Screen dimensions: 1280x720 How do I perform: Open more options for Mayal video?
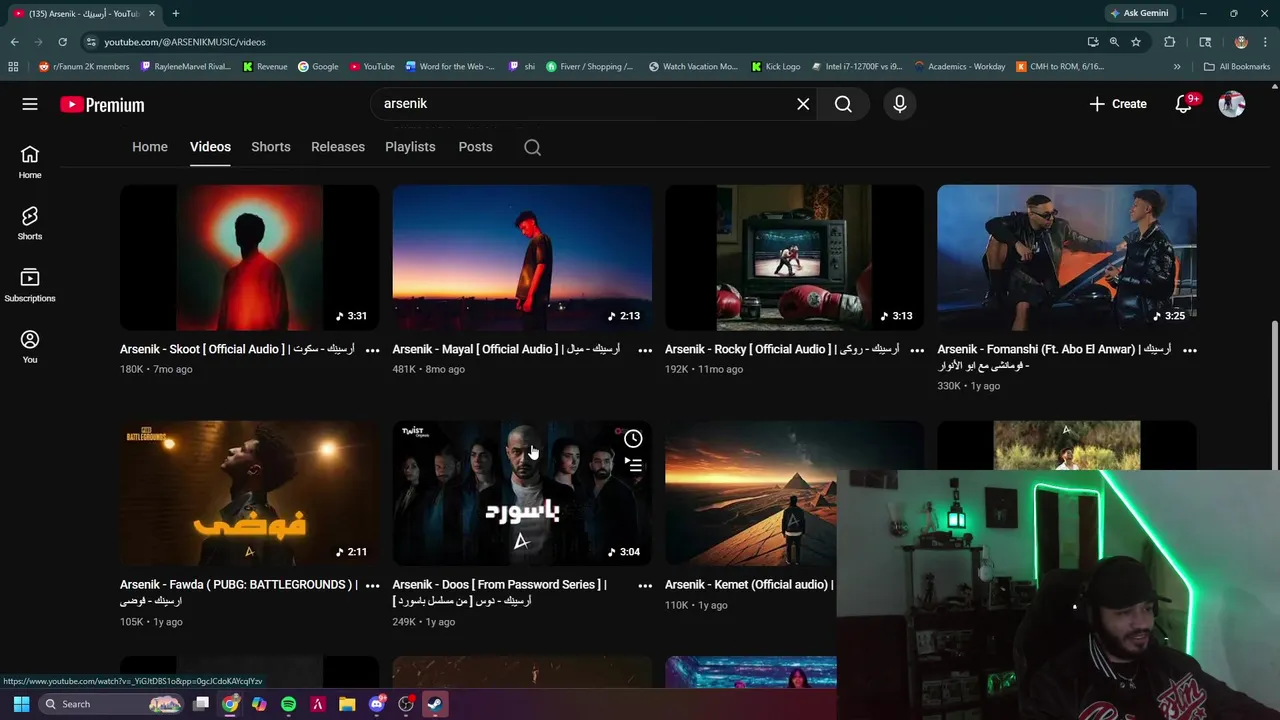click(x=645, y=350)
